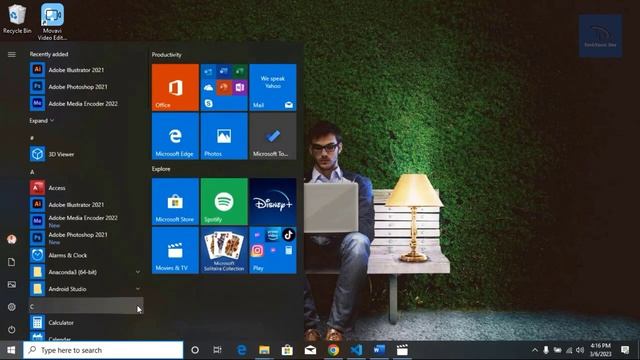Open Visual Studio Code from taskbar
Screen dimensions: 640x360
356,350
